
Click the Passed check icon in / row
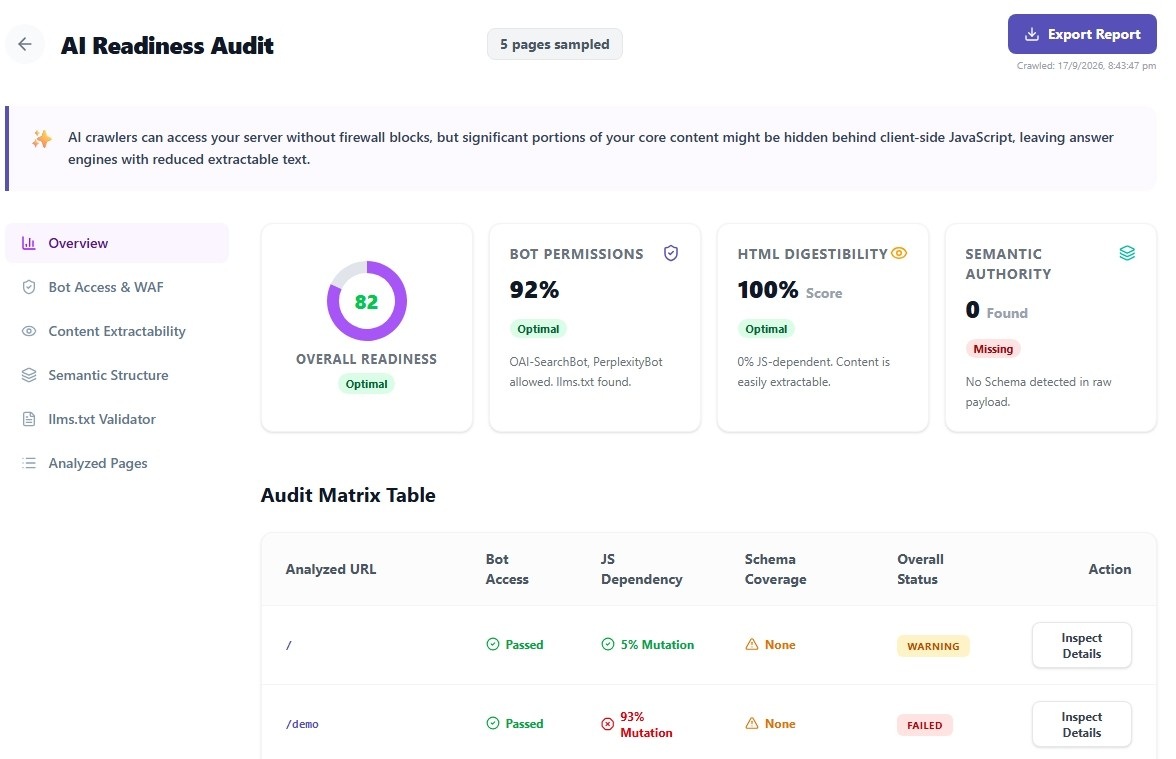(x=493, y=644)
